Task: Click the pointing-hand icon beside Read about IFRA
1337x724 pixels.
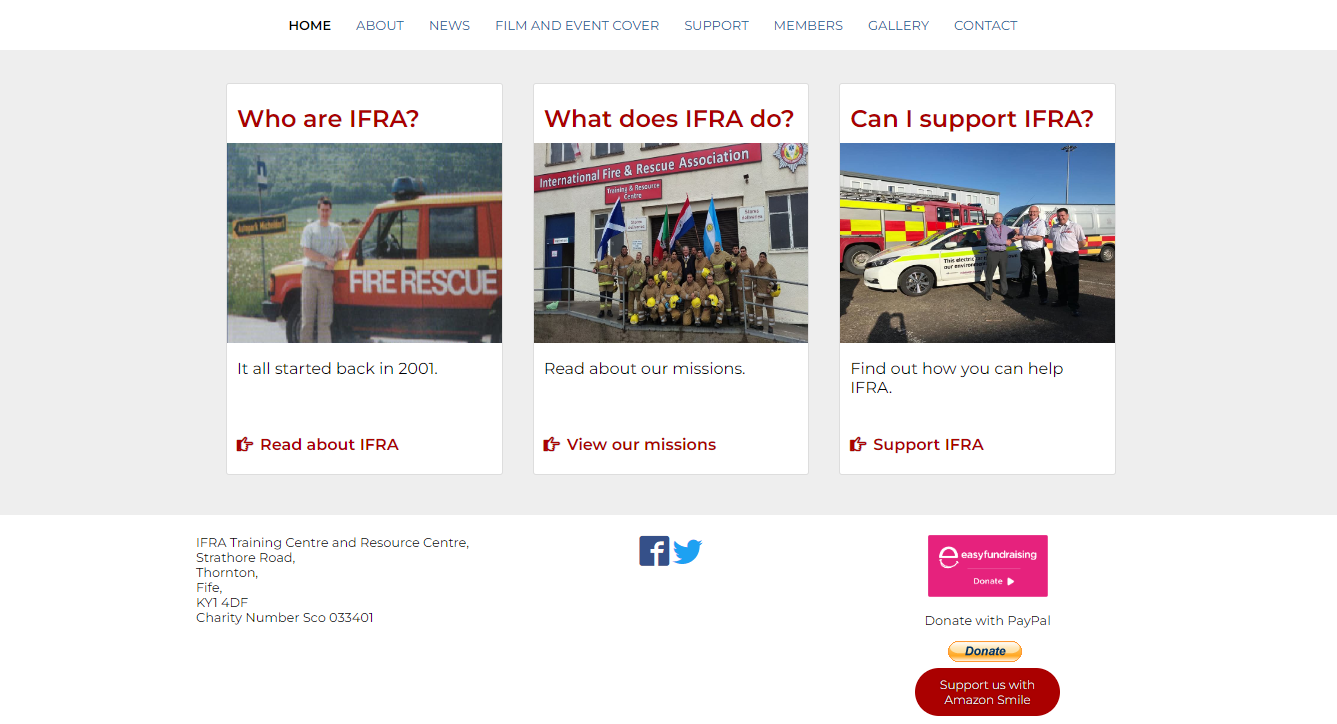Action: coord(245,444)
